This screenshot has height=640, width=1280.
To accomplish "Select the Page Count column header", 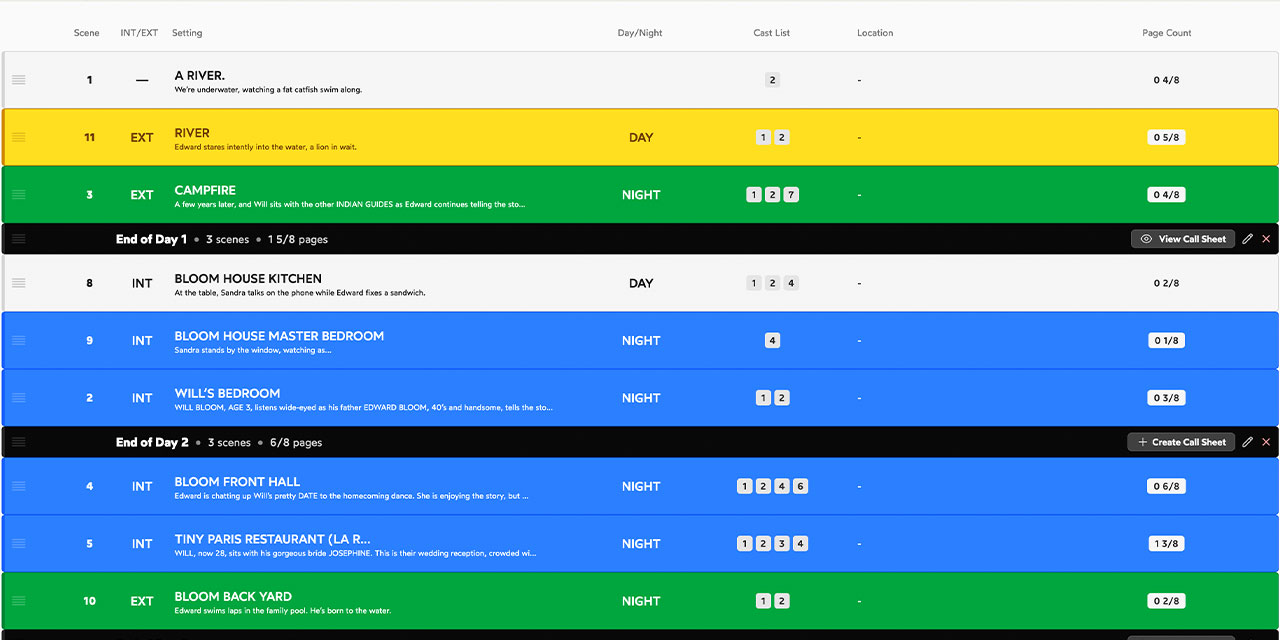I will click(x=1166, y=33).
